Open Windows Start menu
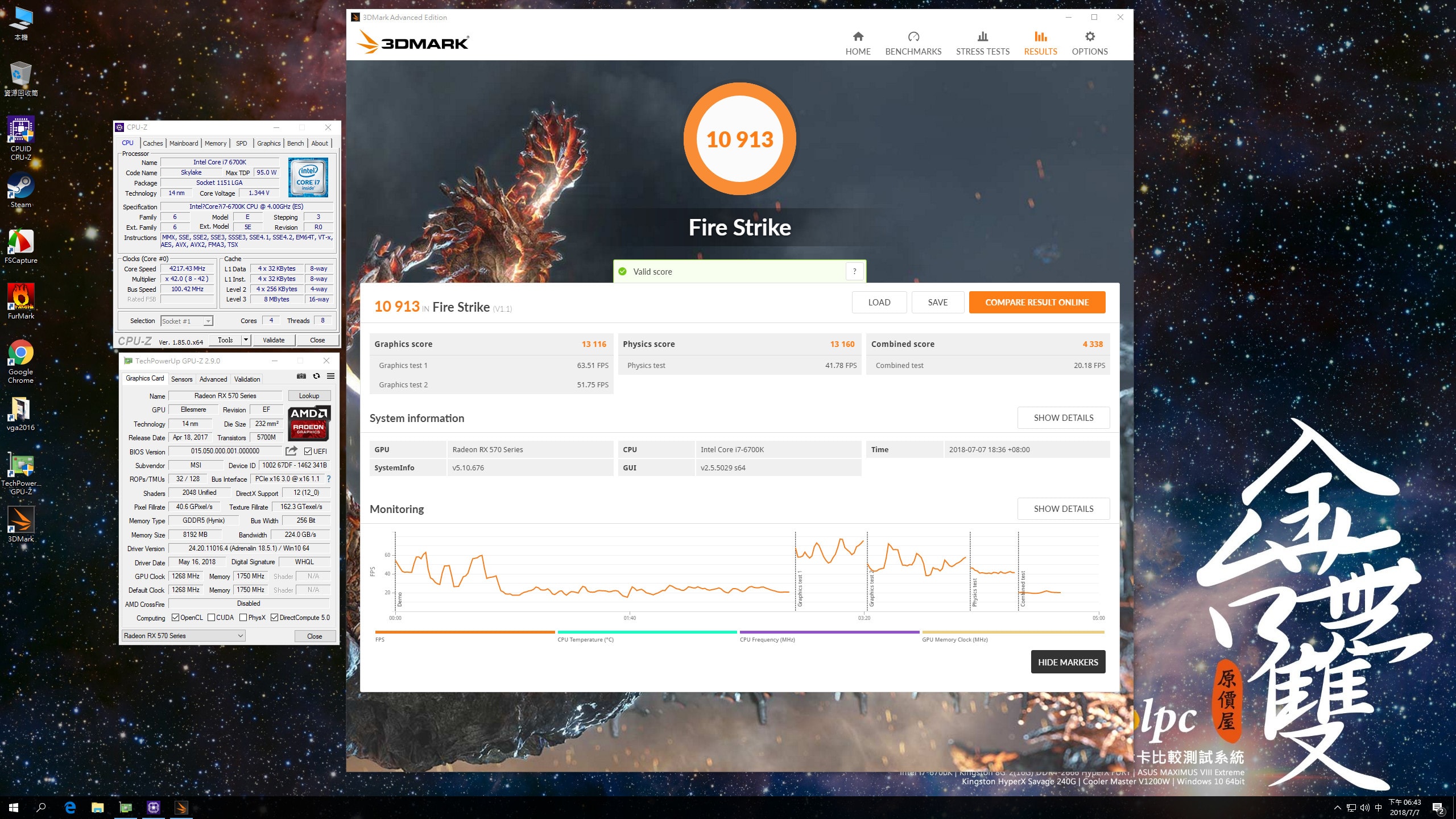 pos(14,808)
